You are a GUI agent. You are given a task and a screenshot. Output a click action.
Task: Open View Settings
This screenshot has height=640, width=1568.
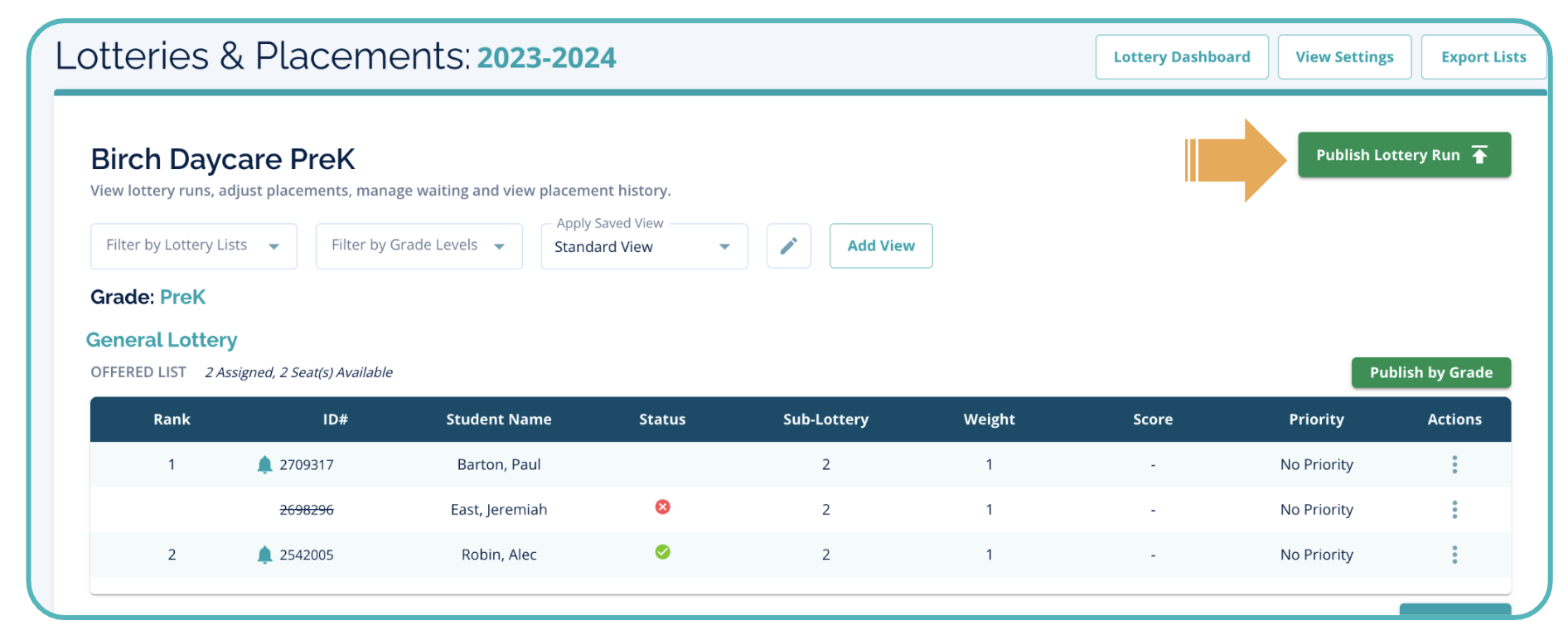click(1343, 57)
